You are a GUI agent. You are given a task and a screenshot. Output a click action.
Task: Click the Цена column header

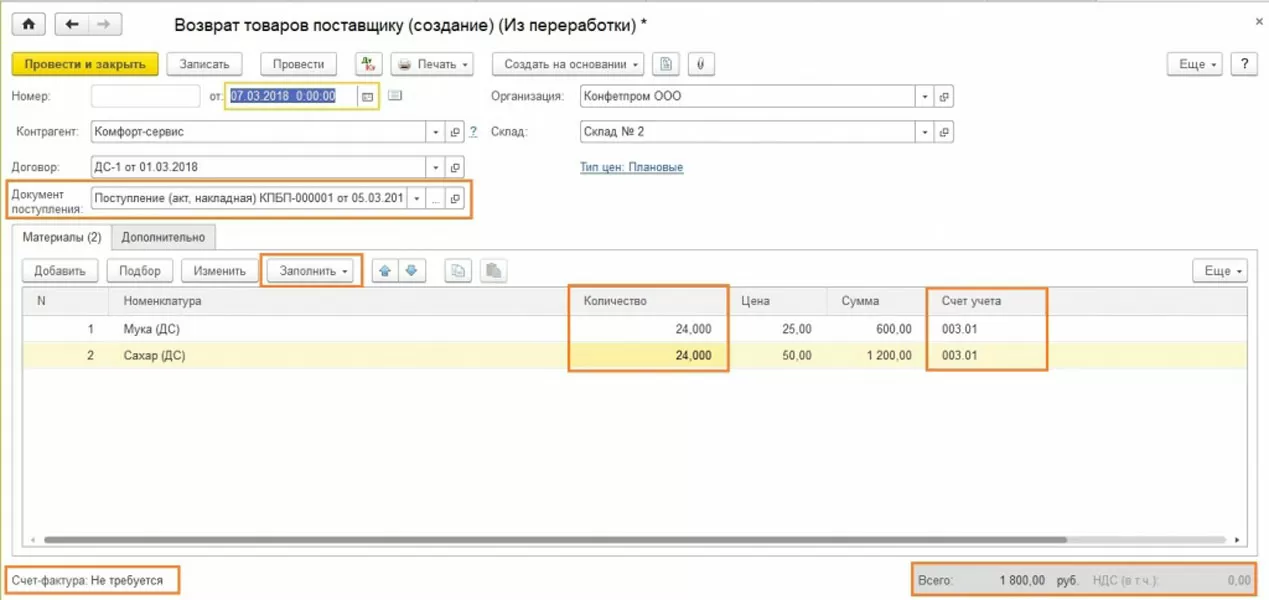coord(779,301)
